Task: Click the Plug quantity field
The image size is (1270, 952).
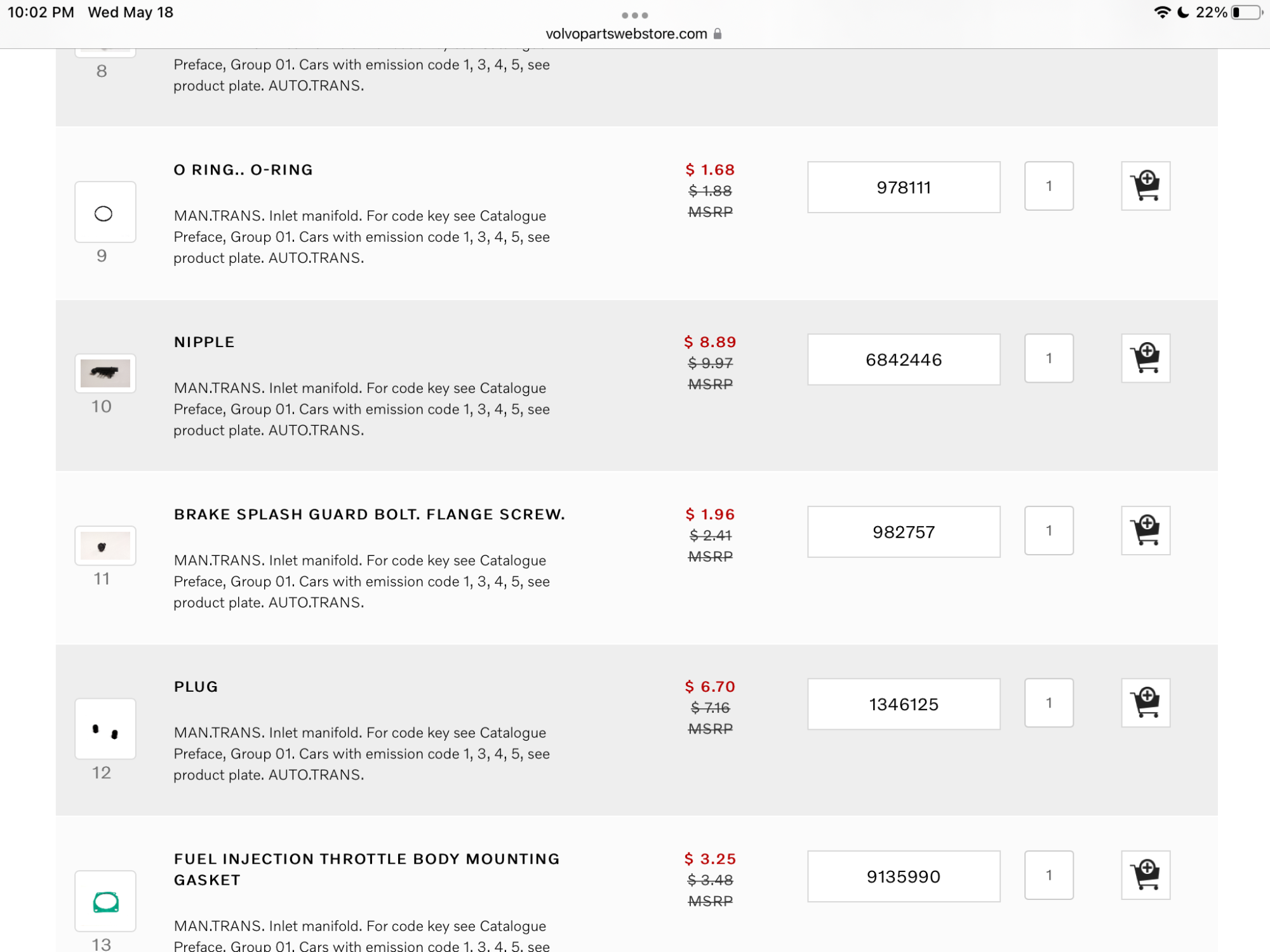Action: 1048,703
